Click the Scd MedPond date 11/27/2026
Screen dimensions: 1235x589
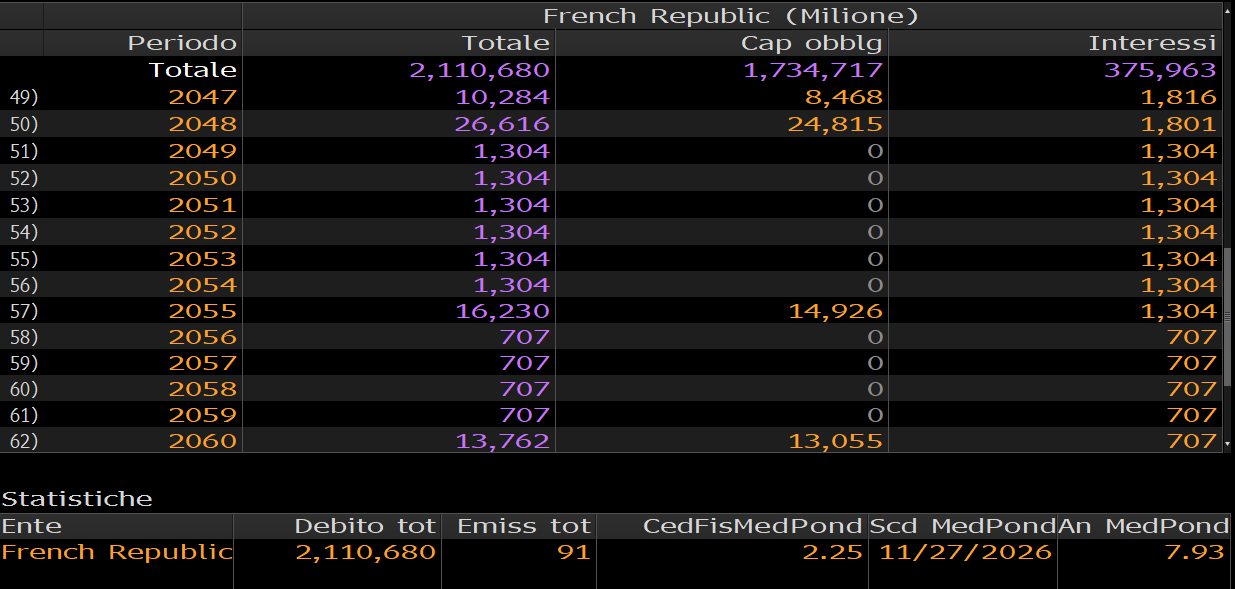pyautogui.click(x=966, y=552)
